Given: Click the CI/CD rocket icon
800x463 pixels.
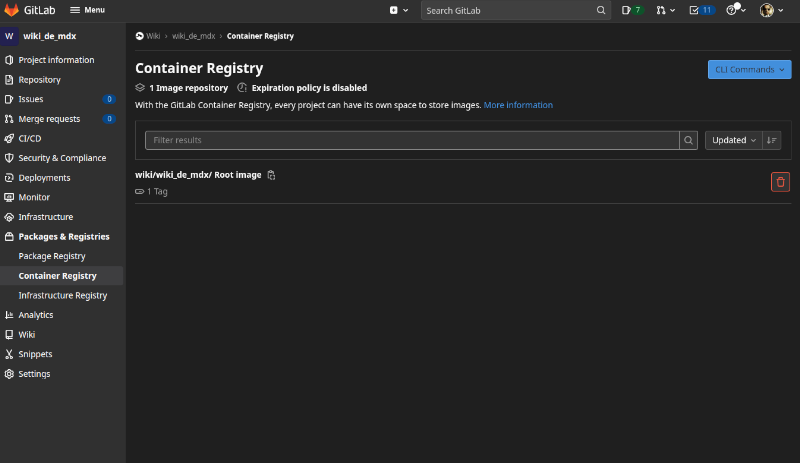Looking at the screenshot, I should pyautogui.click(x=9, y=138).
